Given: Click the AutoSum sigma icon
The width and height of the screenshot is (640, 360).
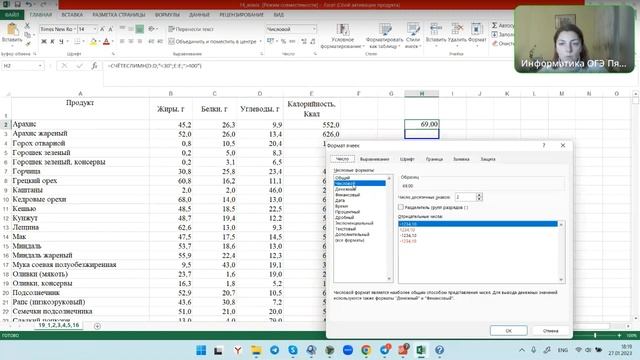Looking at the screenshot, I should (495, 25).
